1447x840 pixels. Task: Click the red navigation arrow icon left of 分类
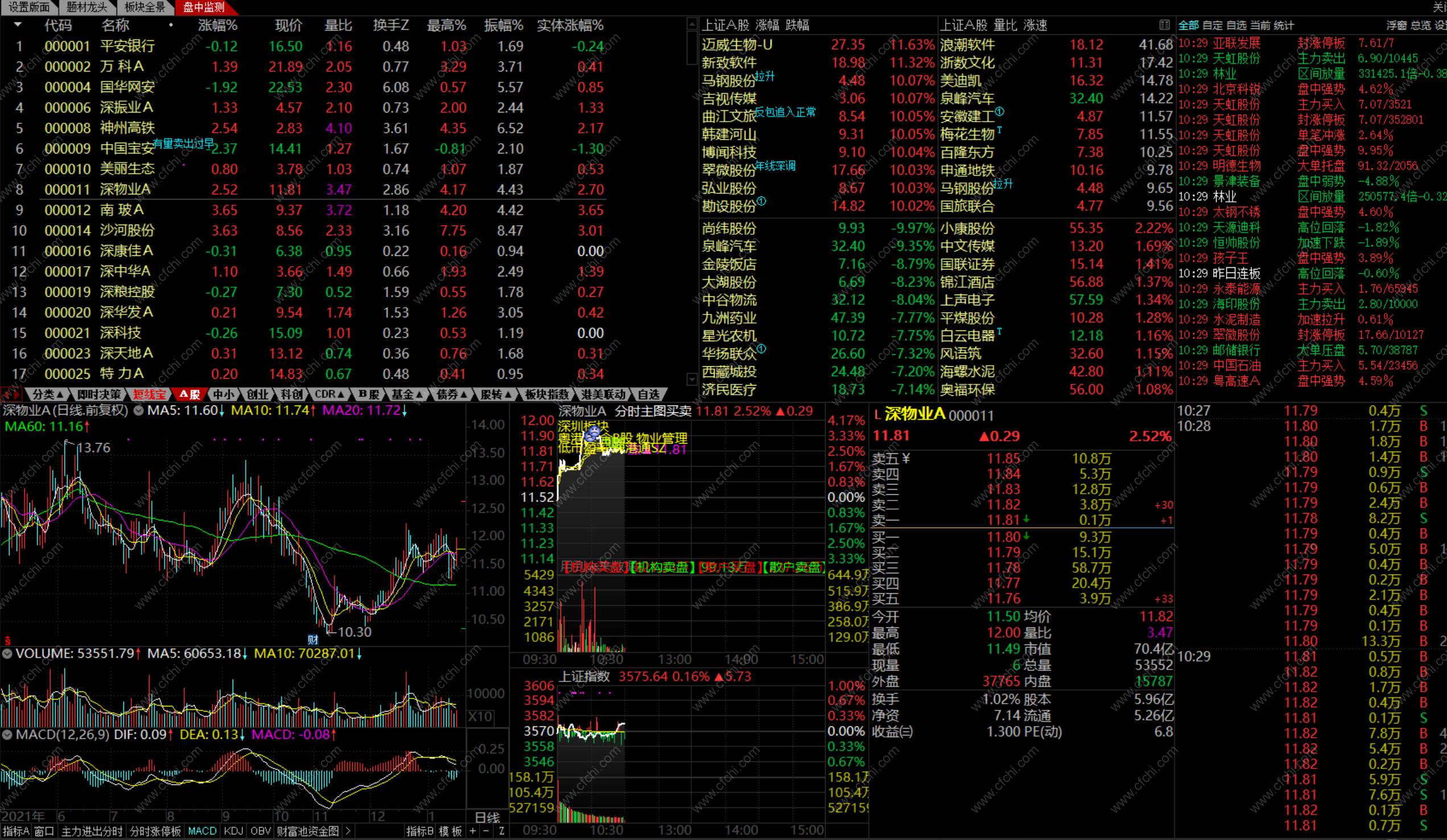tap(10, 394)
